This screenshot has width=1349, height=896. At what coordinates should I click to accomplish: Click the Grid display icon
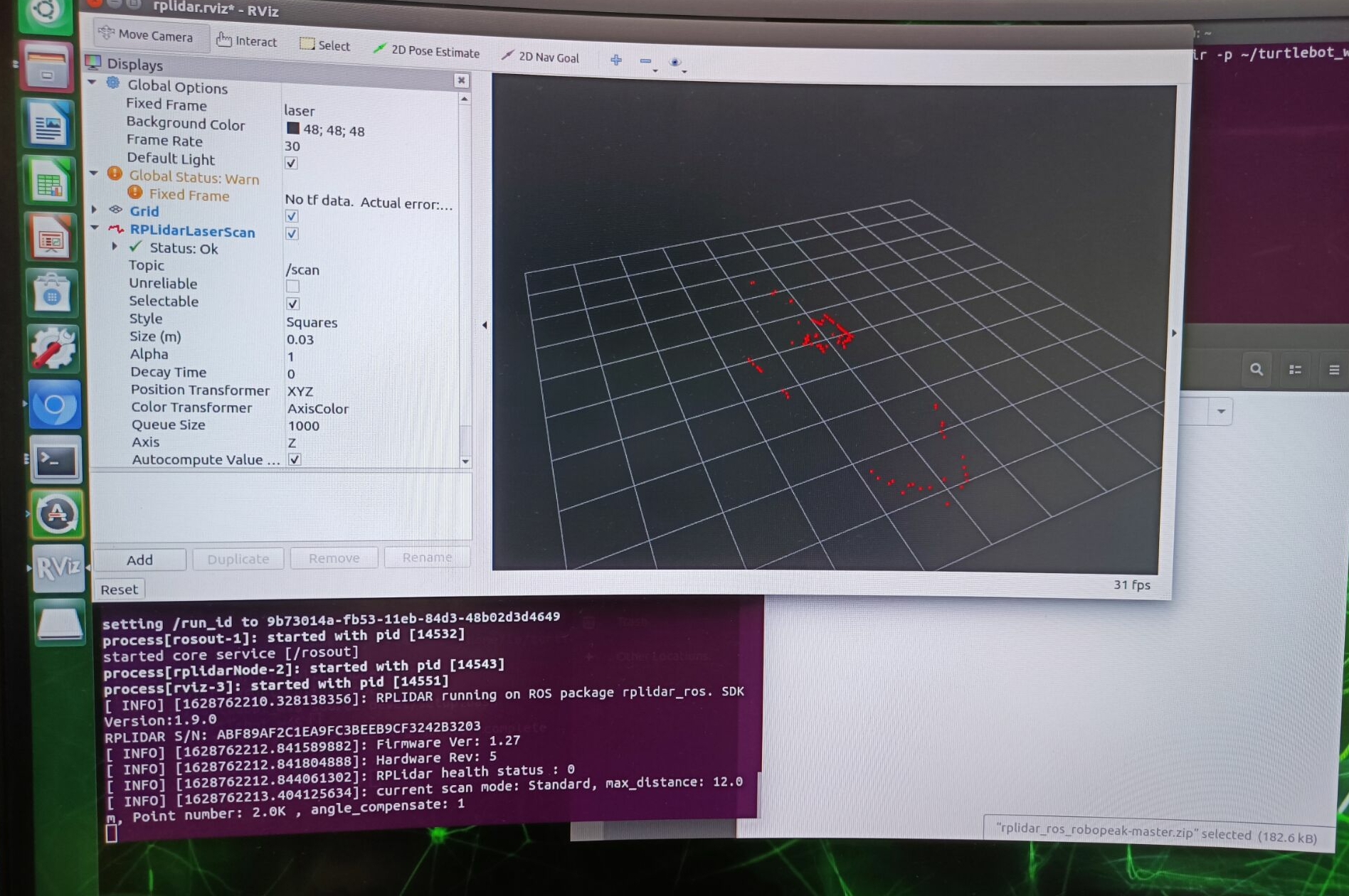[x=115, y=210]
